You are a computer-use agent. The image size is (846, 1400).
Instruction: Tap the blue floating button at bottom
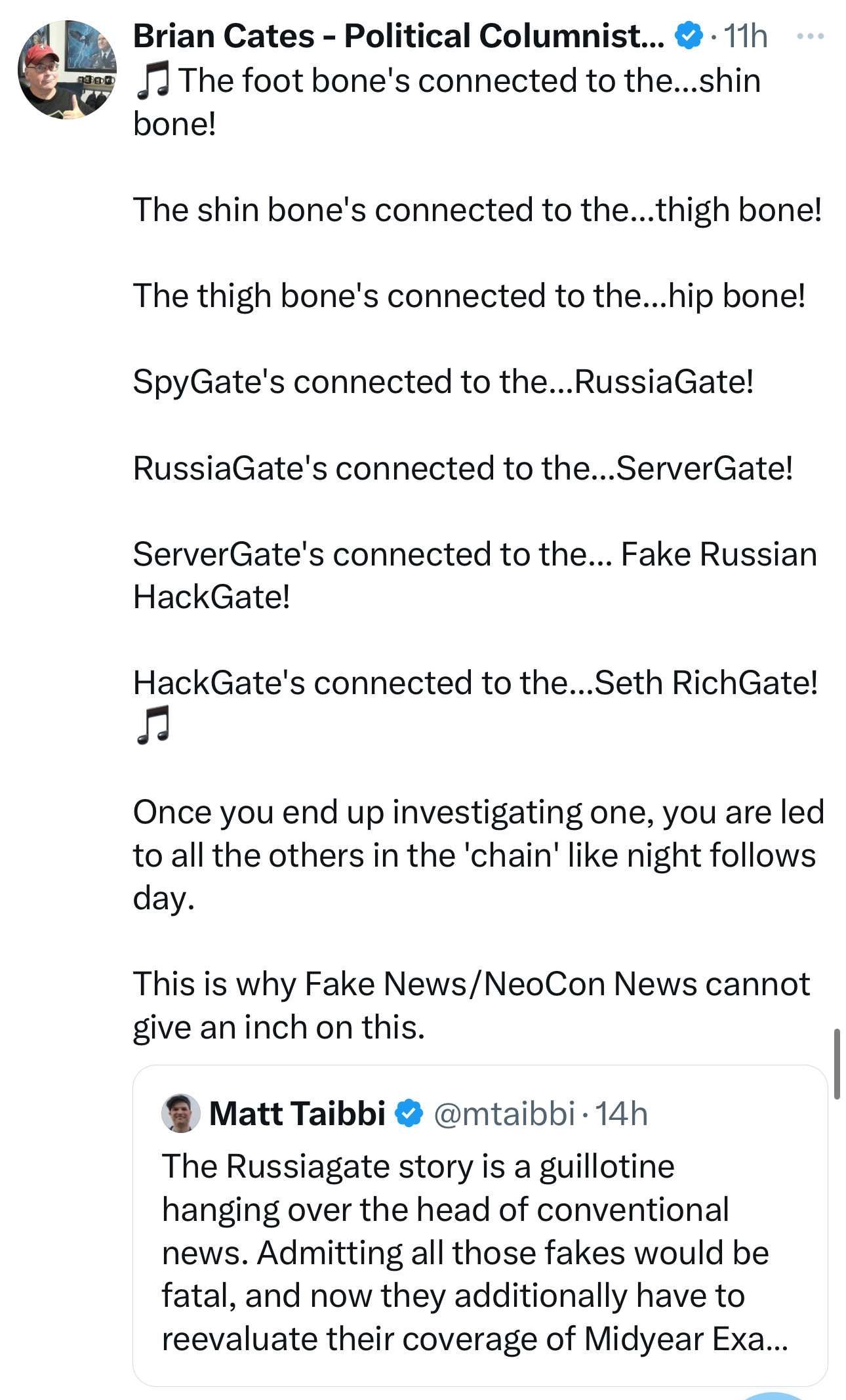pyautogui.click(x=774, y=1395)
